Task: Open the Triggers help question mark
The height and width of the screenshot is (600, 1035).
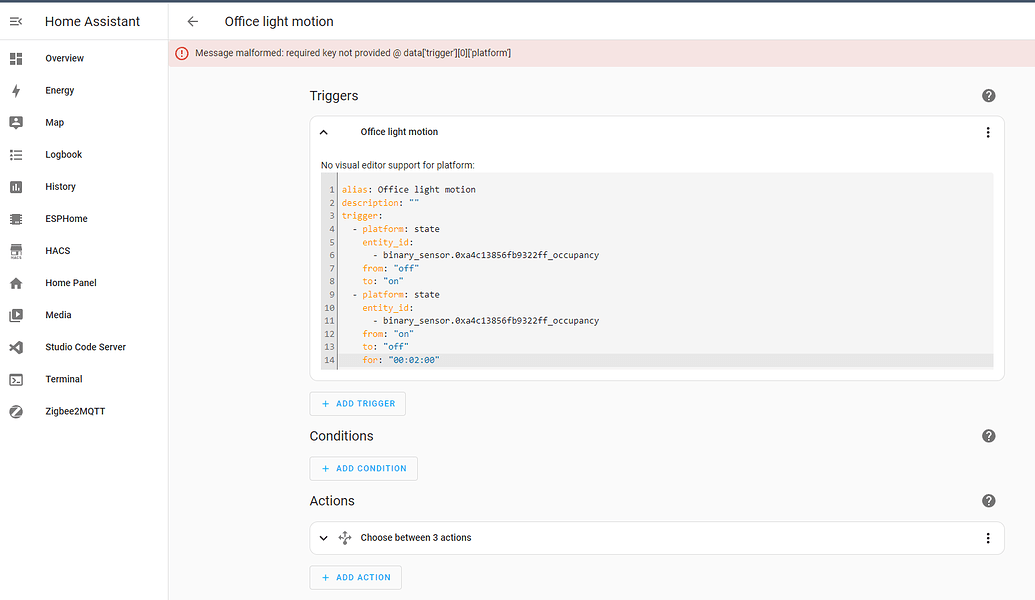Action: click(988, 95)
